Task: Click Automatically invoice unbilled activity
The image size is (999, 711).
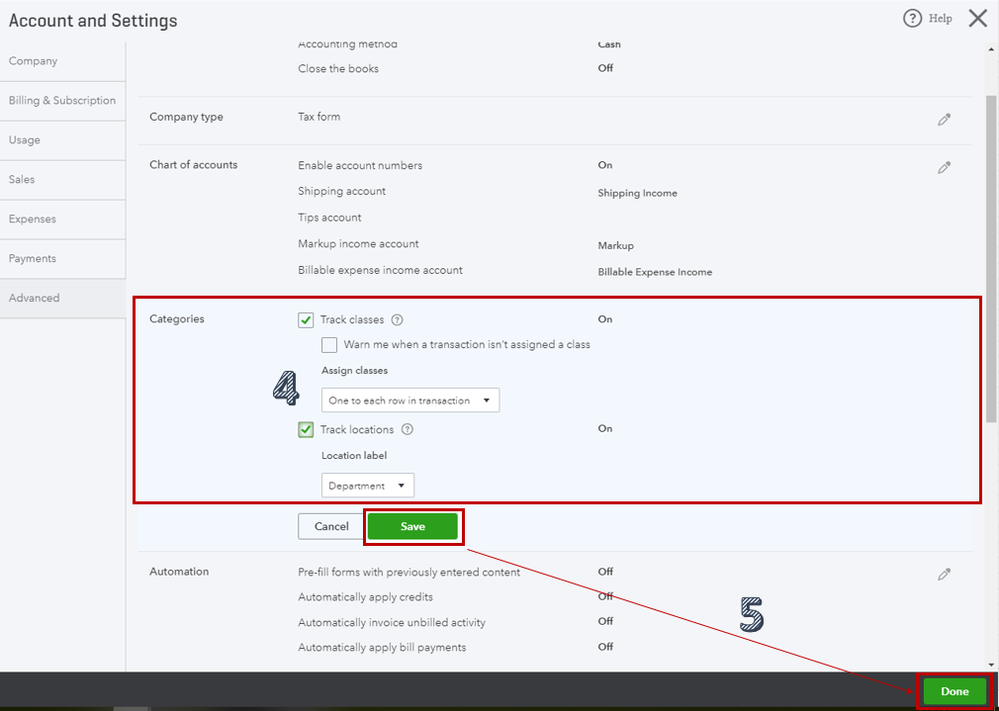Action: tap(392, 622)
